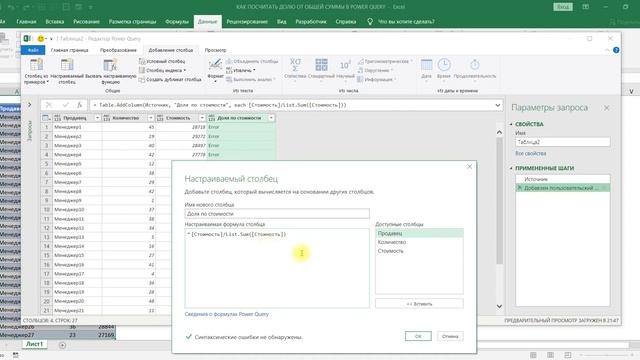Screen dimensions: 640x360
Task: Cancel formula with the X in formula bar
Action: coord(49,105)
